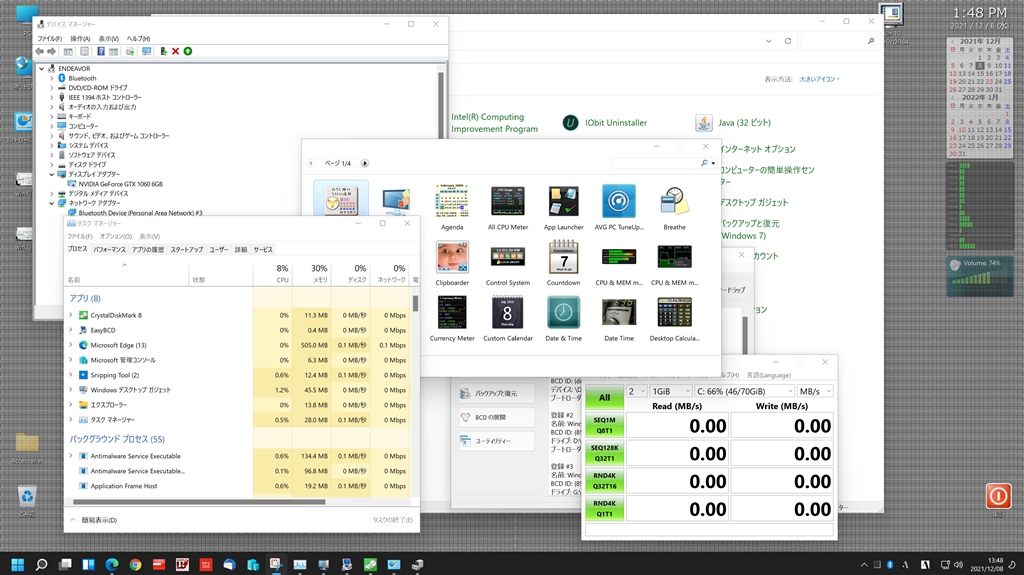1024x575 pixels.
Task: Open Google Chrome from the taskbar
Action: (x=135, y=565)
